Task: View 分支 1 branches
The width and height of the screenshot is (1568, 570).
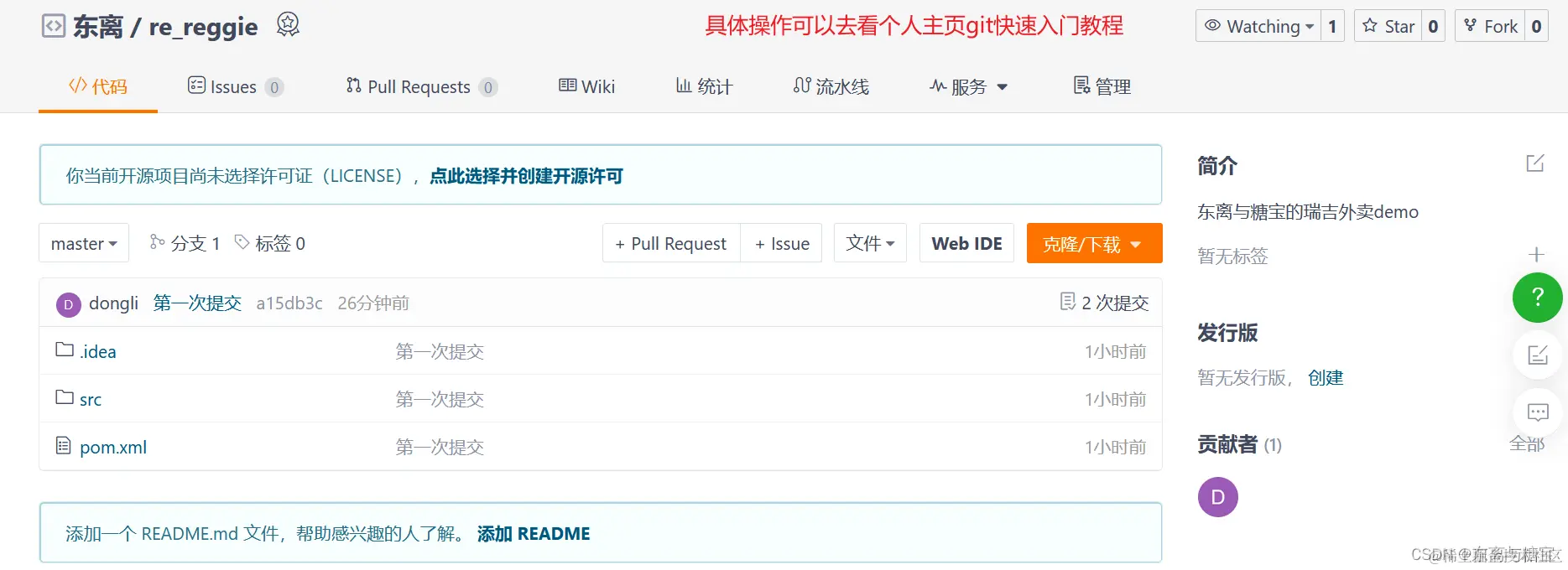Action: pos(185,243)
